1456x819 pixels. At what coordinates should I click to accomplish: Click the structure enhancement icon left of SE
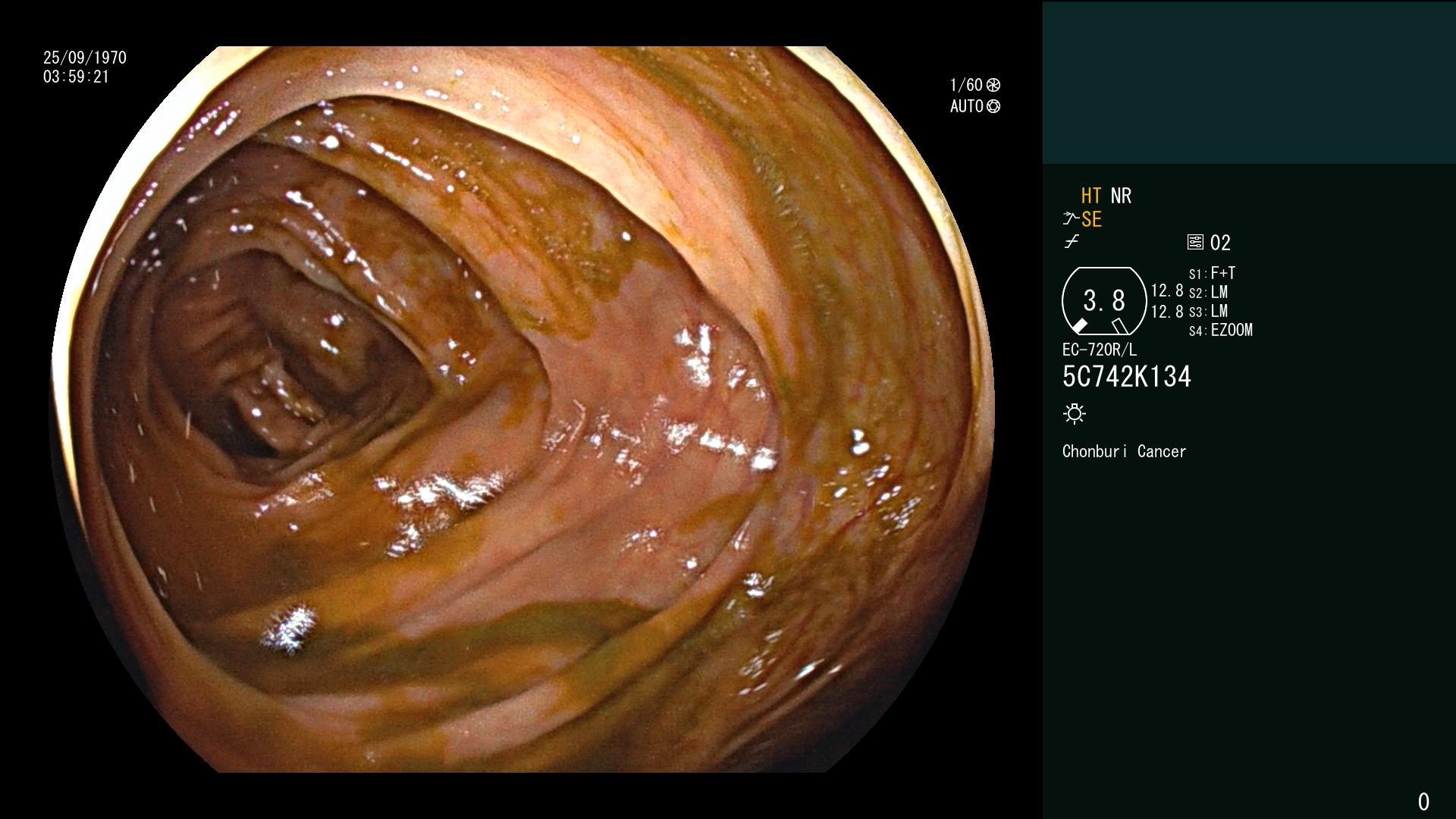point(1071,219)
